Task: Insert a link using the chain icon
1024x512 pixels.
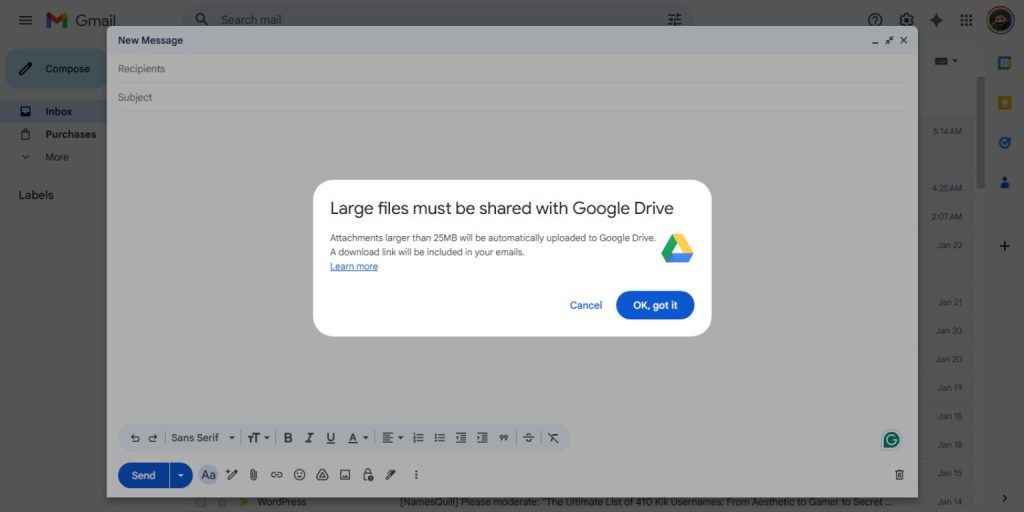Action: tap(276, 475)
